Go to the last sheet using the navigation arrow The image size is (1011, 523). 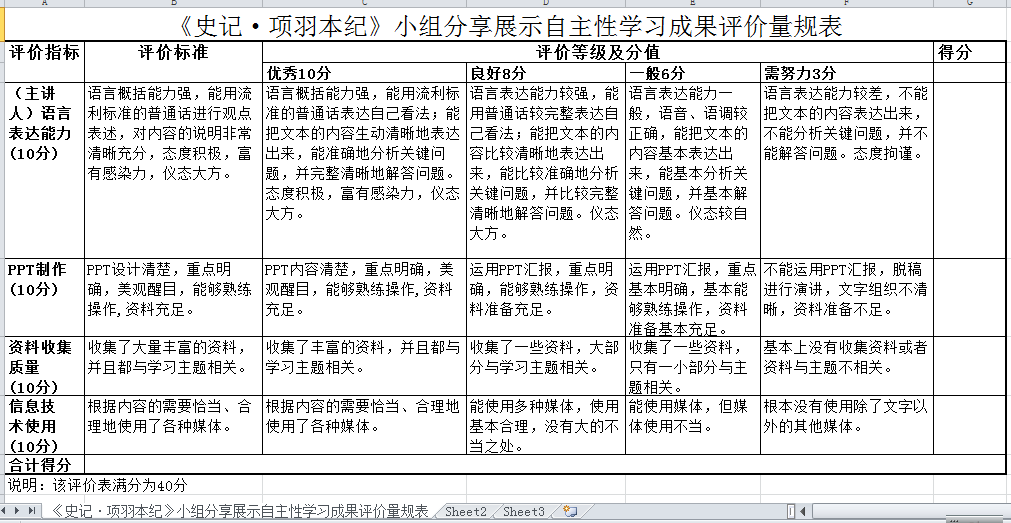[x=32, y=511]
